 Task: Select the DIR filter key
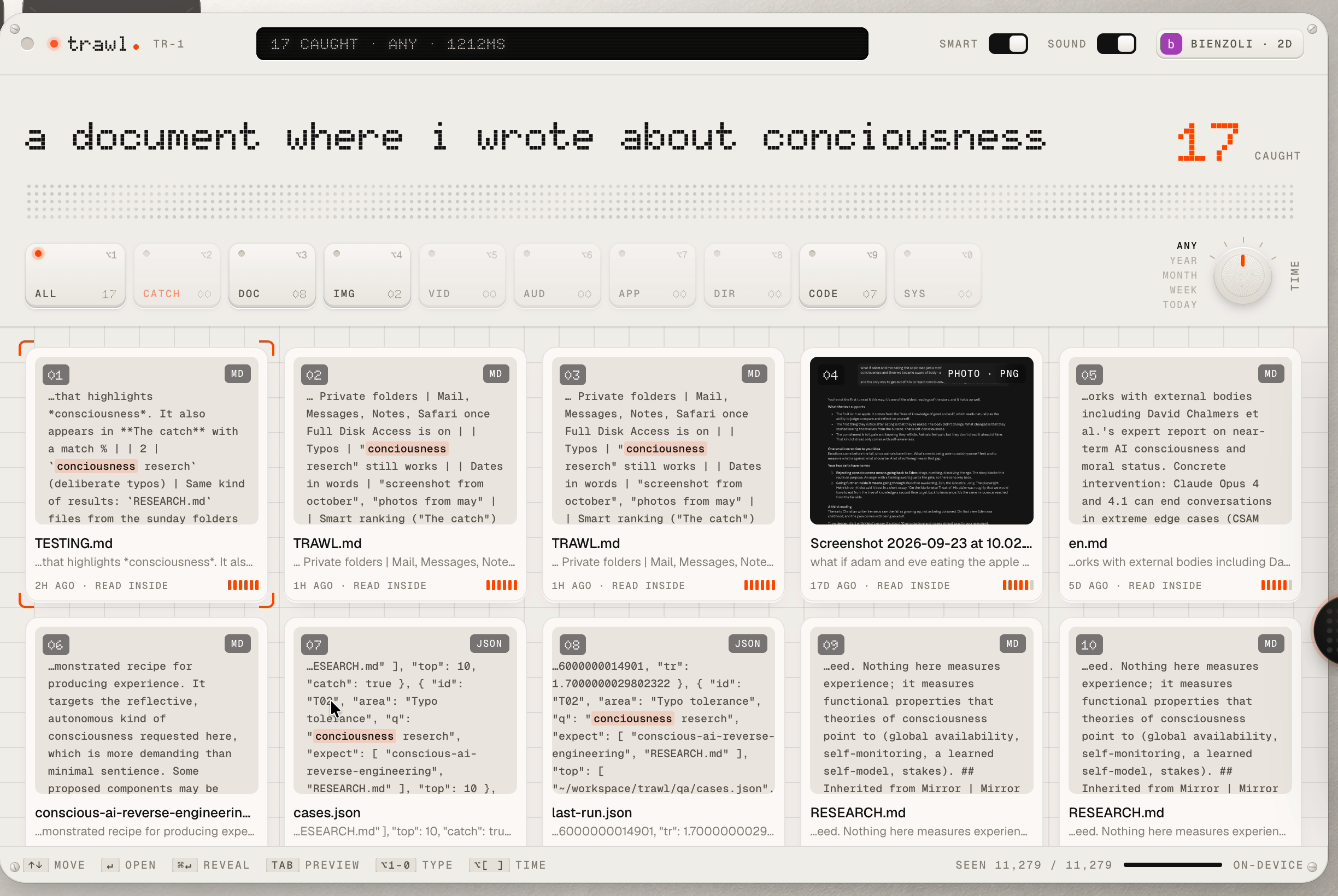tap(747, 275)
